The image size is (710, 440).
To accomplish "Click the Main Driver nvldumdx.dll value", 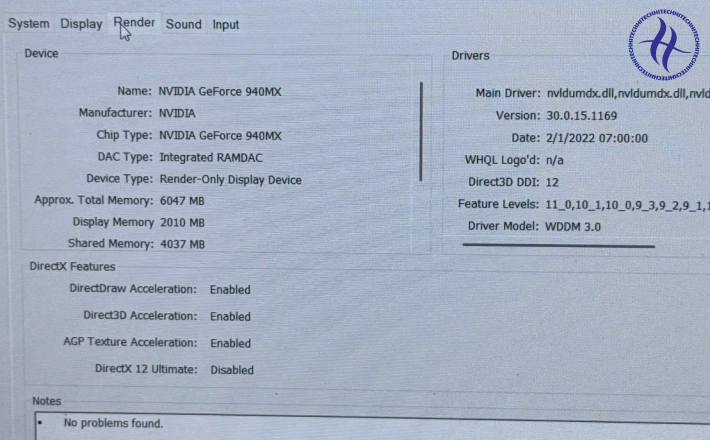I will (628, 94).
